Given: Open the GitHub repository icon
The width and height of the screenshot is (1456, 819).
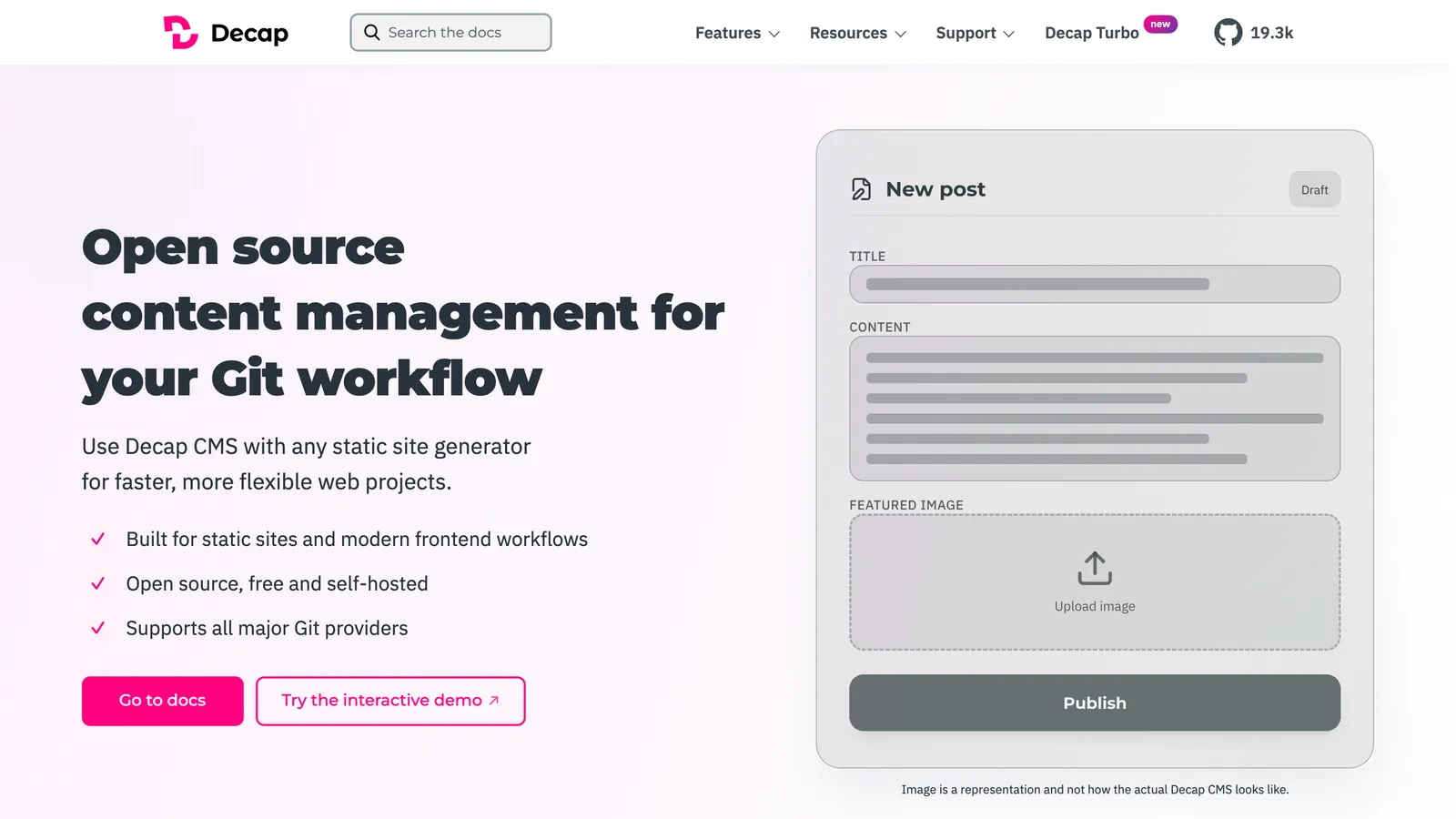Looking at the screenshot, I should point(1228,33).
